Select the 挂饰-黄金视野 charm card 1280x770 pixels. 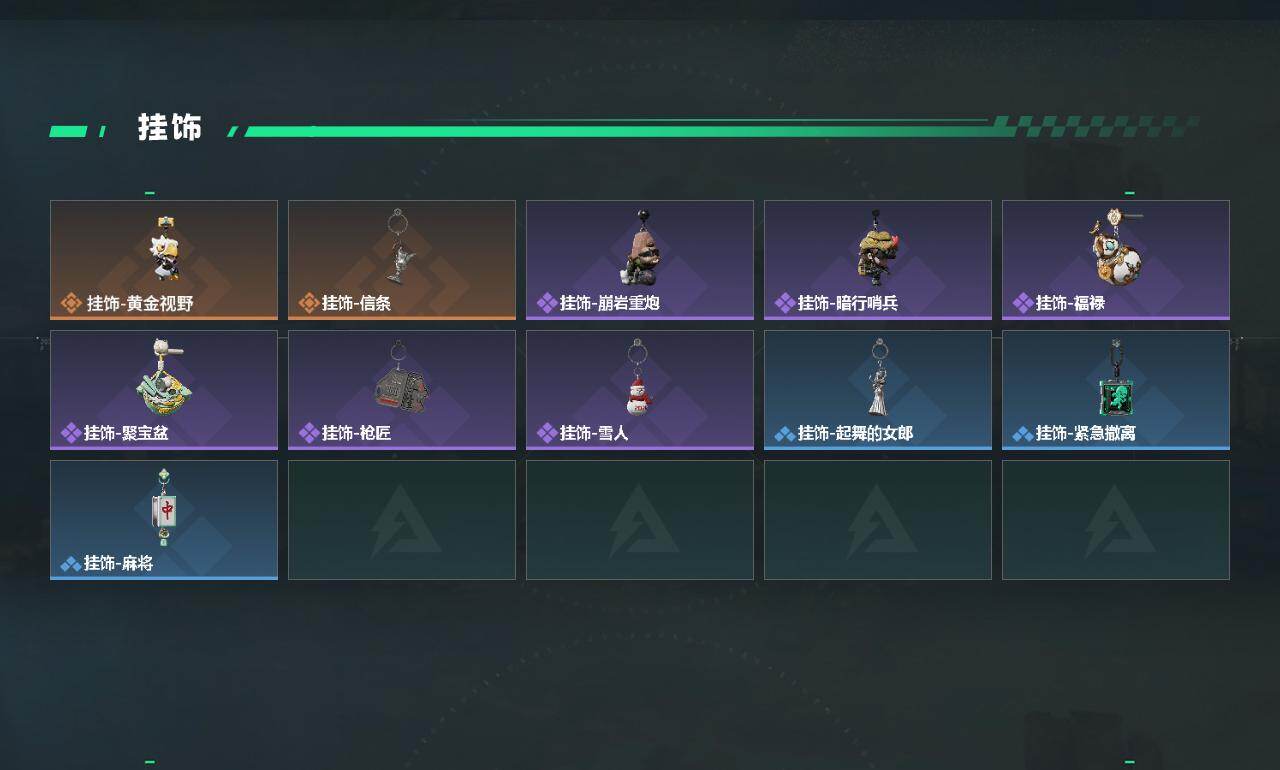point(164,260)
